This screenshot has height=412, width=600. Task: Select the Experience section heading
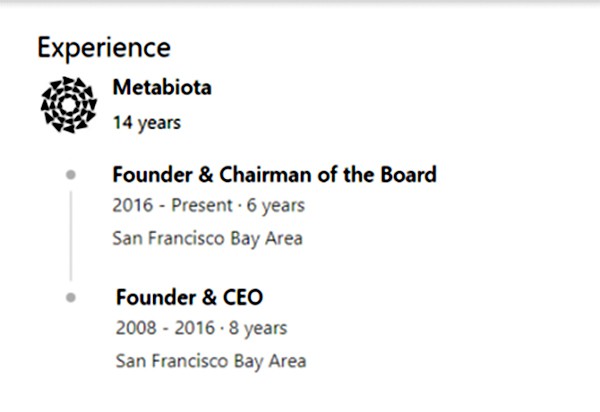click(104, 48)
